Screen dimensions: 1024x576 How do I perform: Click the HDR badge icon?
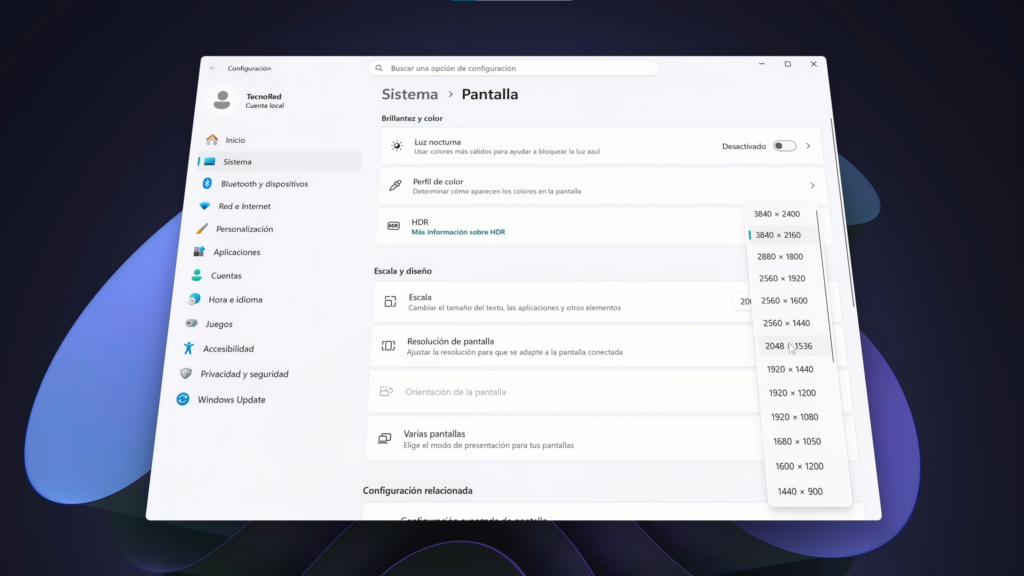[x=393, y=226]
